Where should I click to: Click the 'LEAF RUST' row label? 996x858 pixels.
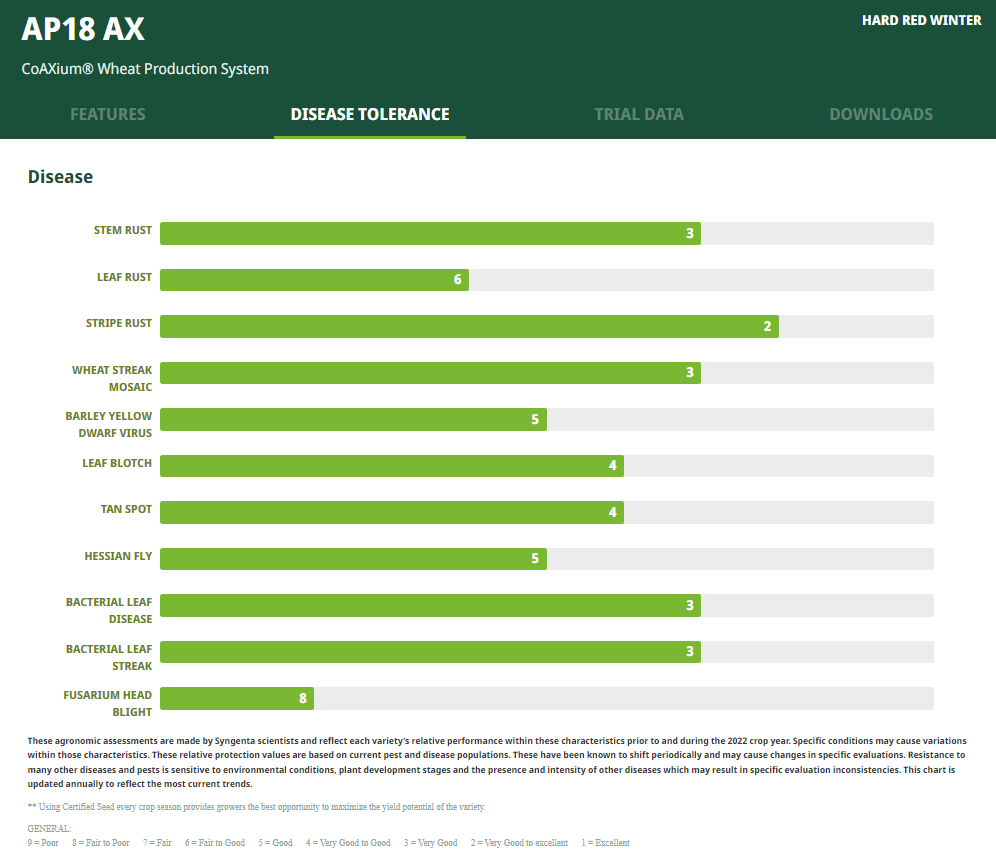click(124, 277)
